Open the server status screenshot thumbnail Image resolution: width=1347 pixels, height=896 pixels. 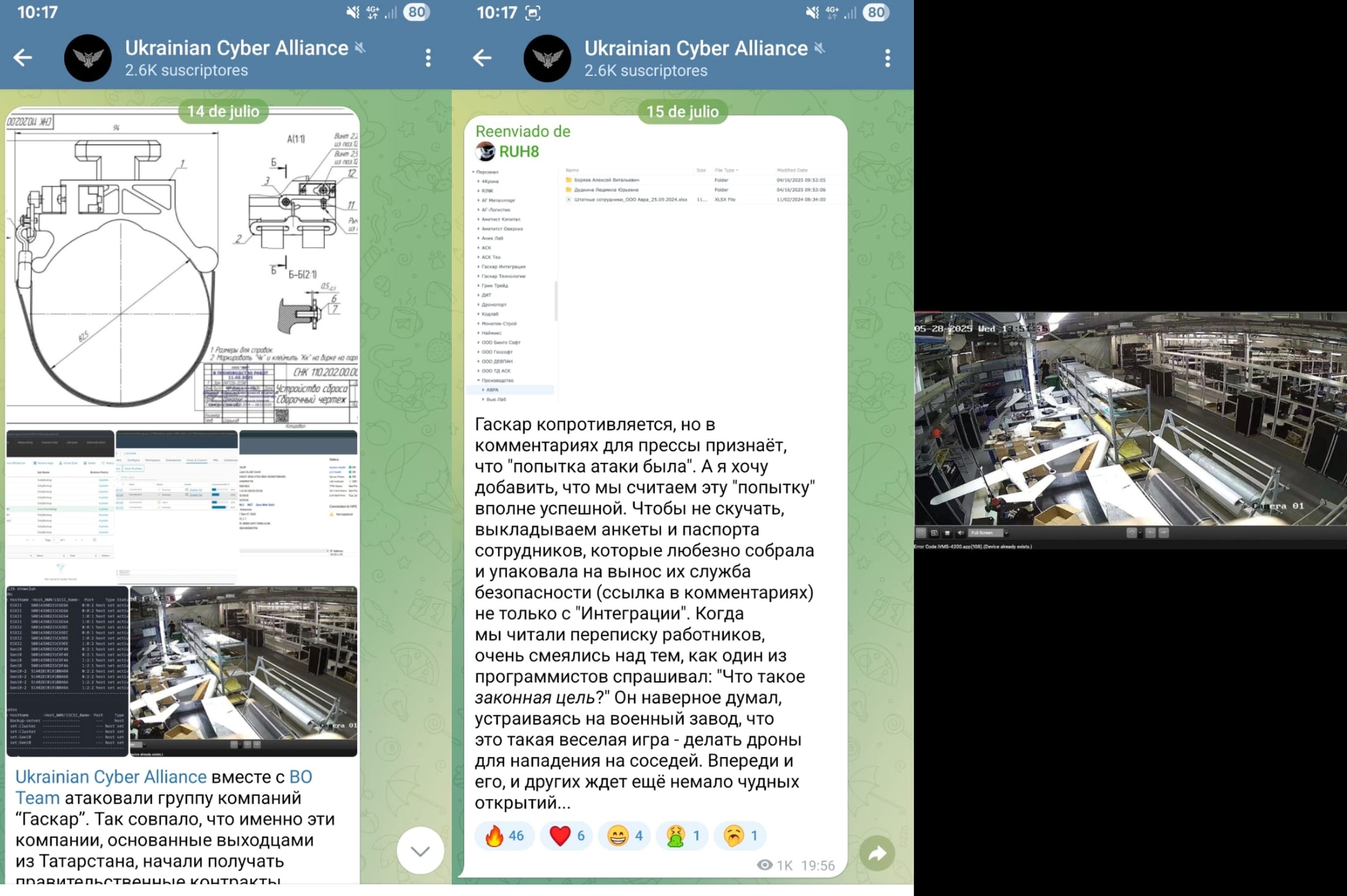(298, 507)
